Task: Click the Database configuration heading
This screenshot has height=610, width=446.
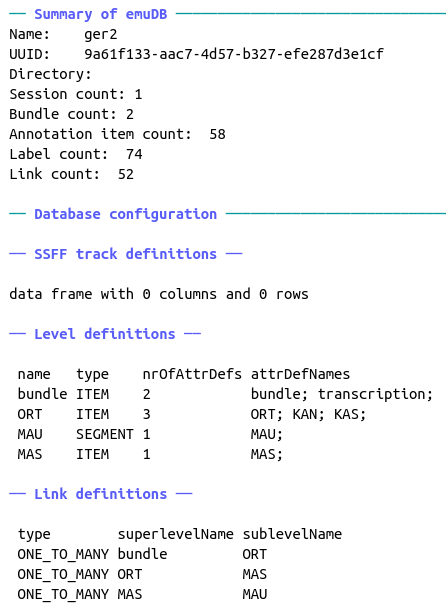Action: [x=125, y=214]
